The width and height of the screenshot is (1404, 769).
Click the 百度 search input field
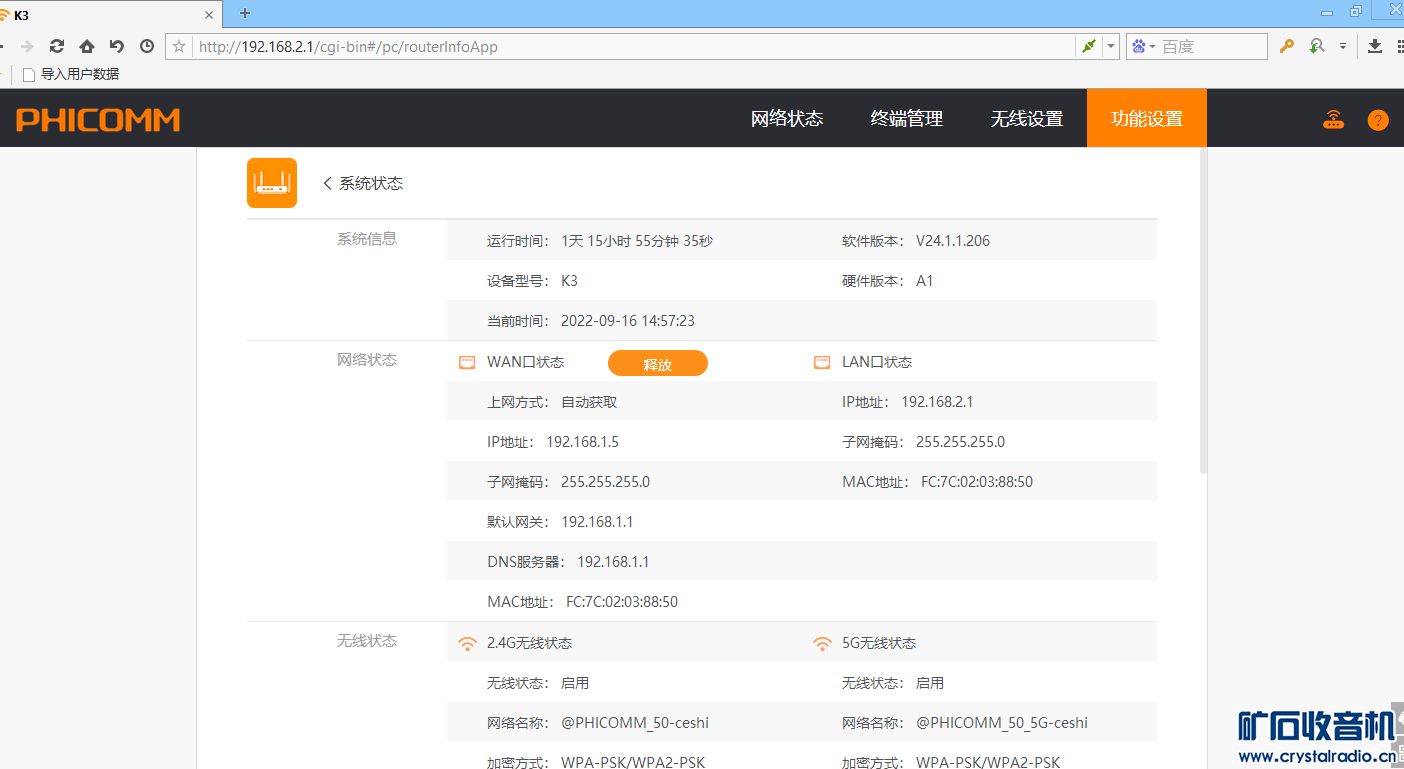[1212, 46]
